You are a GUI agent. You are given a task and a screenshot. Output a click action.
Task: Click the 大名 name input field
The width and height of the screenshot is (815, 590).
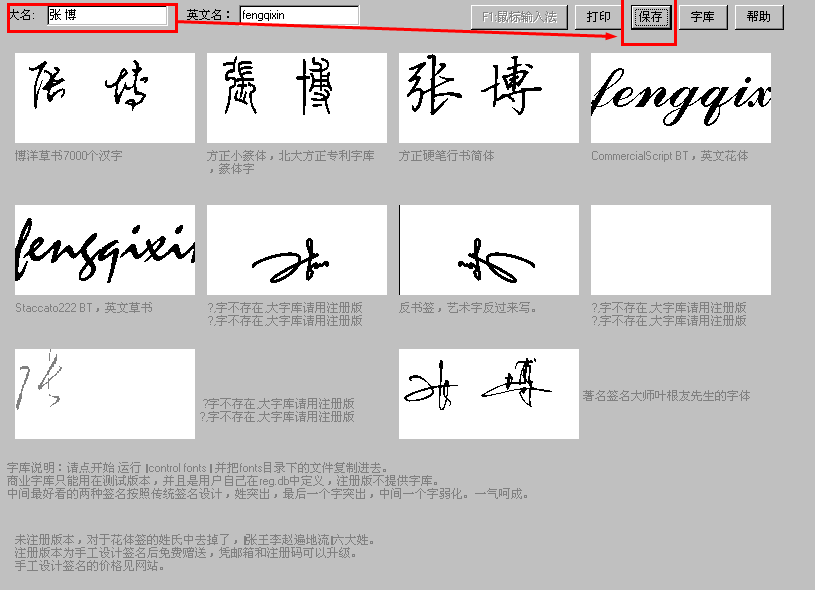click(107, 15)
